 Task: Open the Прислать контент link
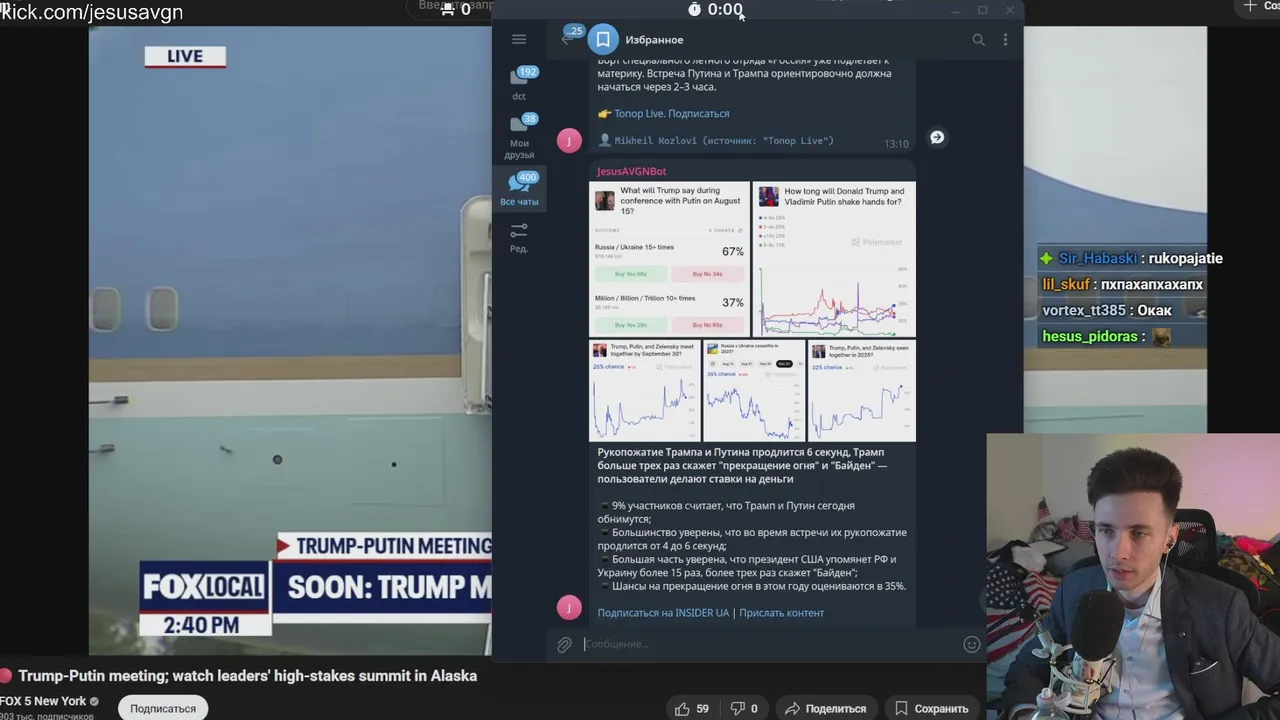[x=781, y=612]
